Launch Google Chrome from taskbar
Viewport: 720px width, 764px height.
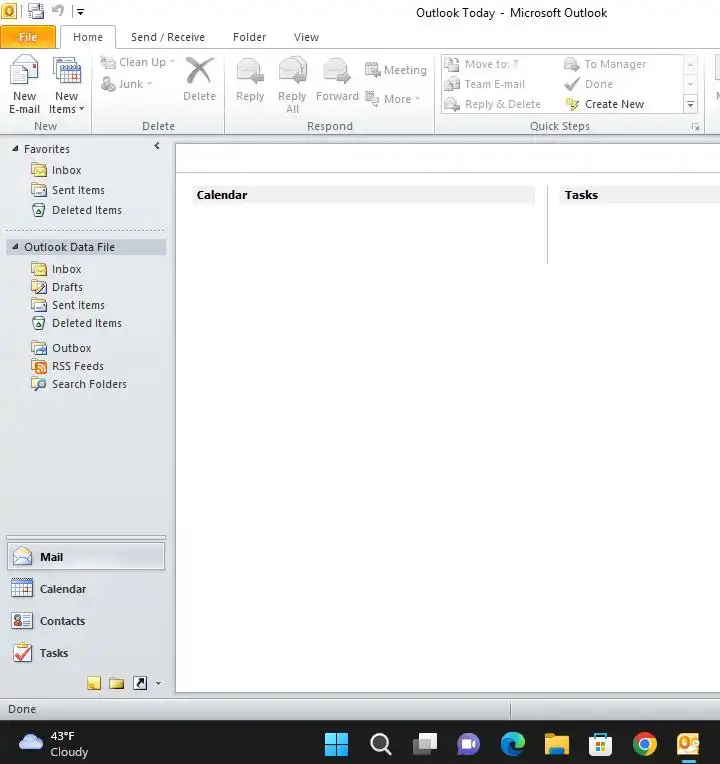pyautogui.click(x=644, y=744)
